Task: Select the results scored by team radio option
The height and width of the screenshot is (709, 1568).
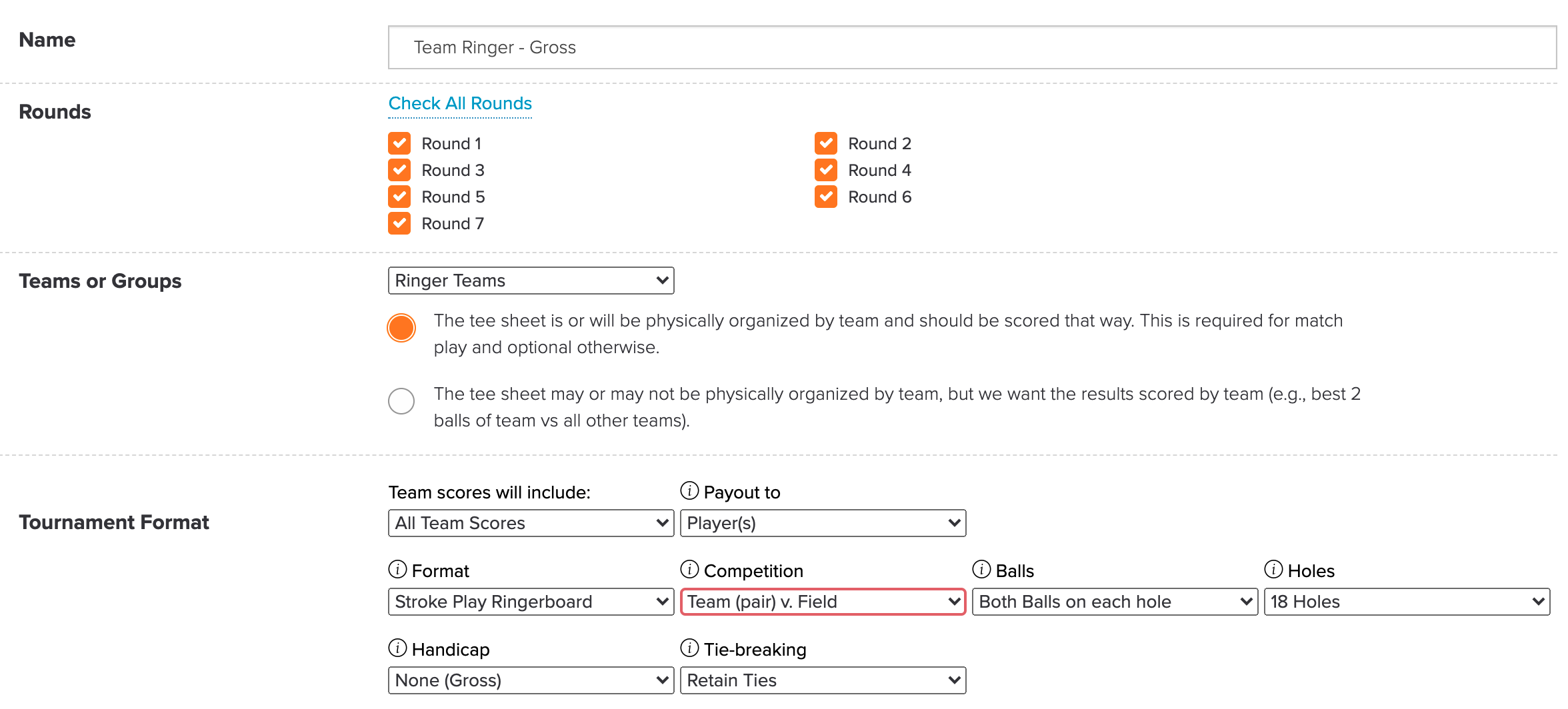Action: tap(401, 401)
